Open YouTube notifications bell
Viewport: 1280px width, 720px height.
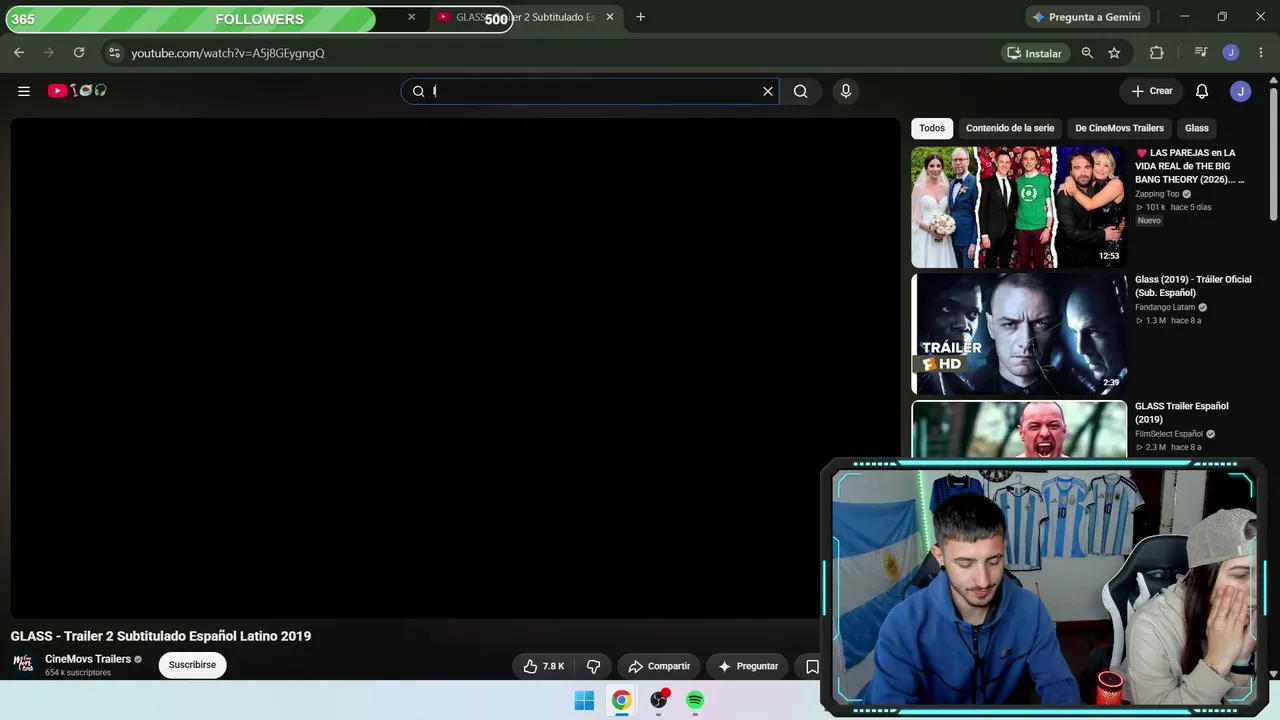(1202, 91)
